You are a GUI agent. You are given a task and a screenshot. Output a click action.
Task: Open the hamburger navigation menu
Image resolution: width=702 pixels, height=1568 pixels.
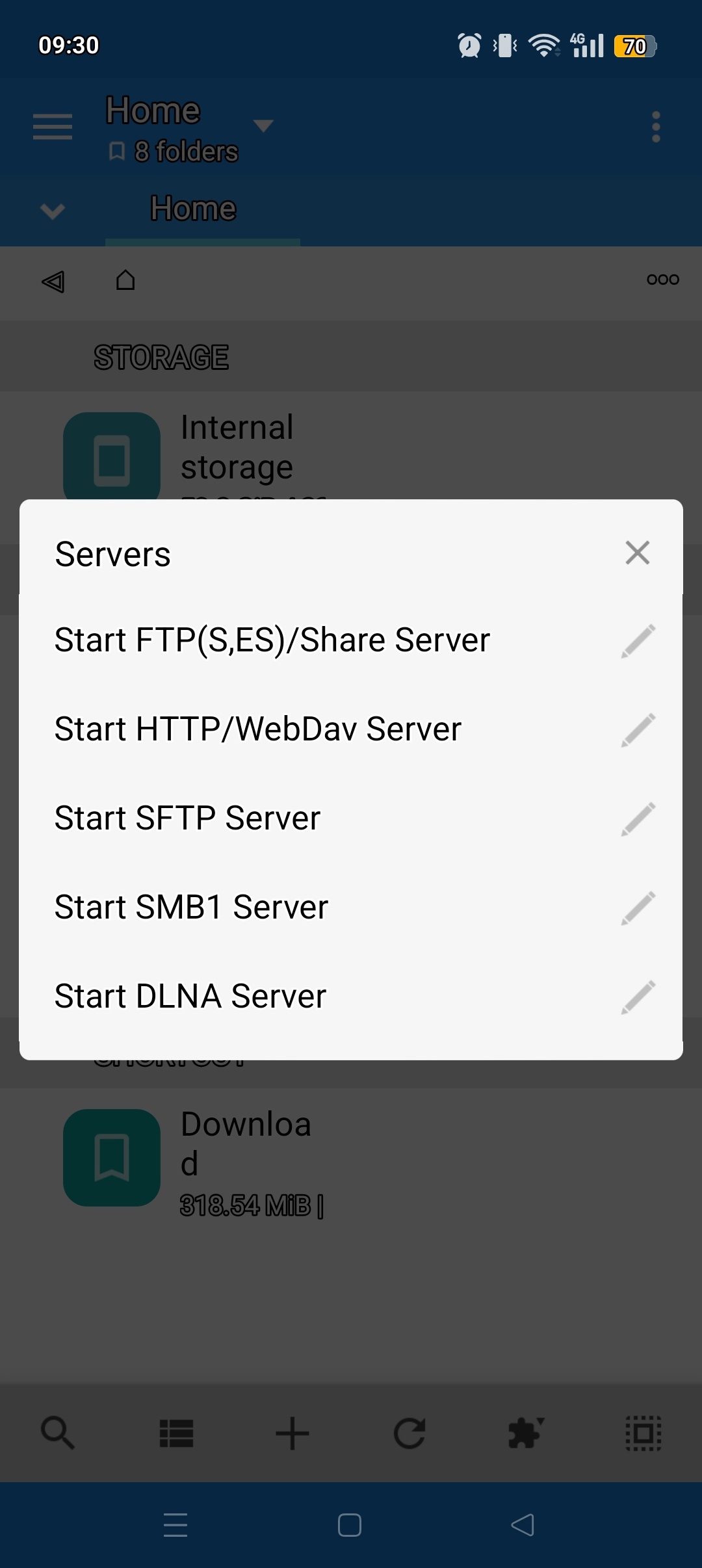click(x=53, y=126)
